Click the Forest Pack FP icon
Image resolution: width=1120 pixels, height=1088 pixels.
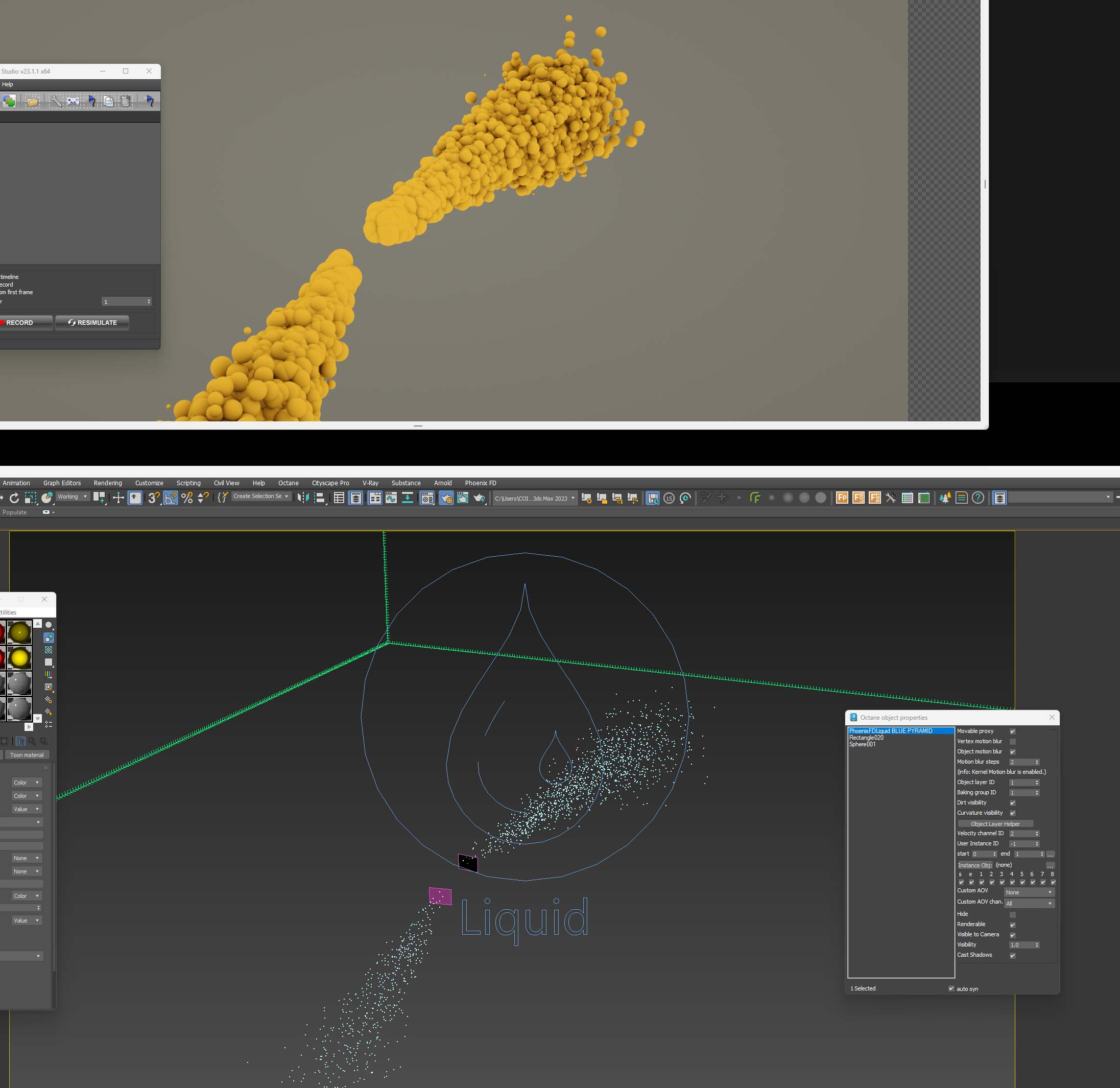pos(842,498)
